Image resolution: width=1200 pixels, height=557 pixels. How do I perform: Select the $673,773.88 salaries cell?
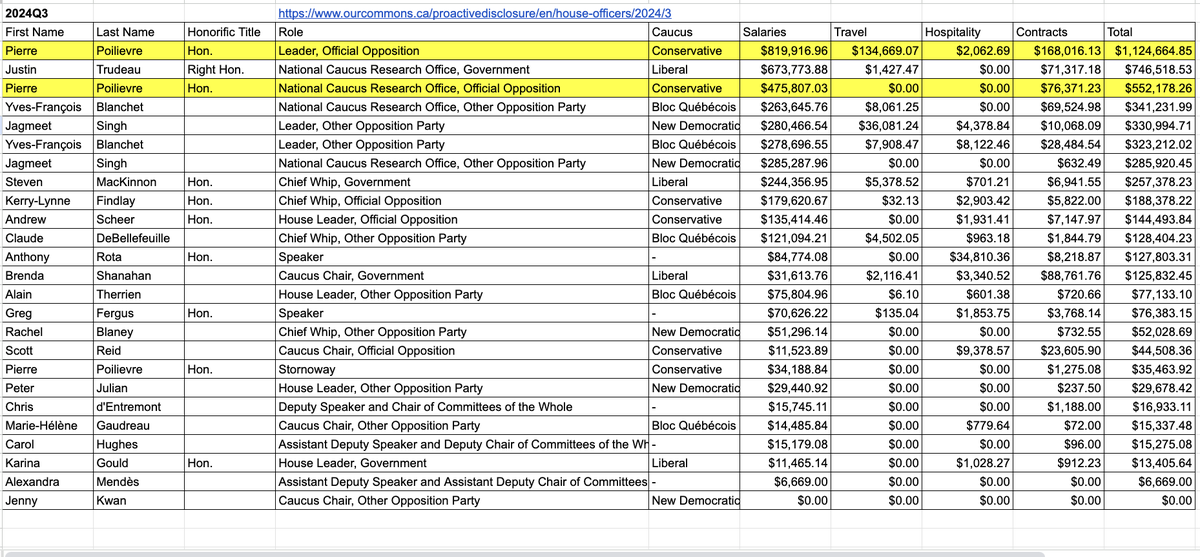[x=785, y=70]
